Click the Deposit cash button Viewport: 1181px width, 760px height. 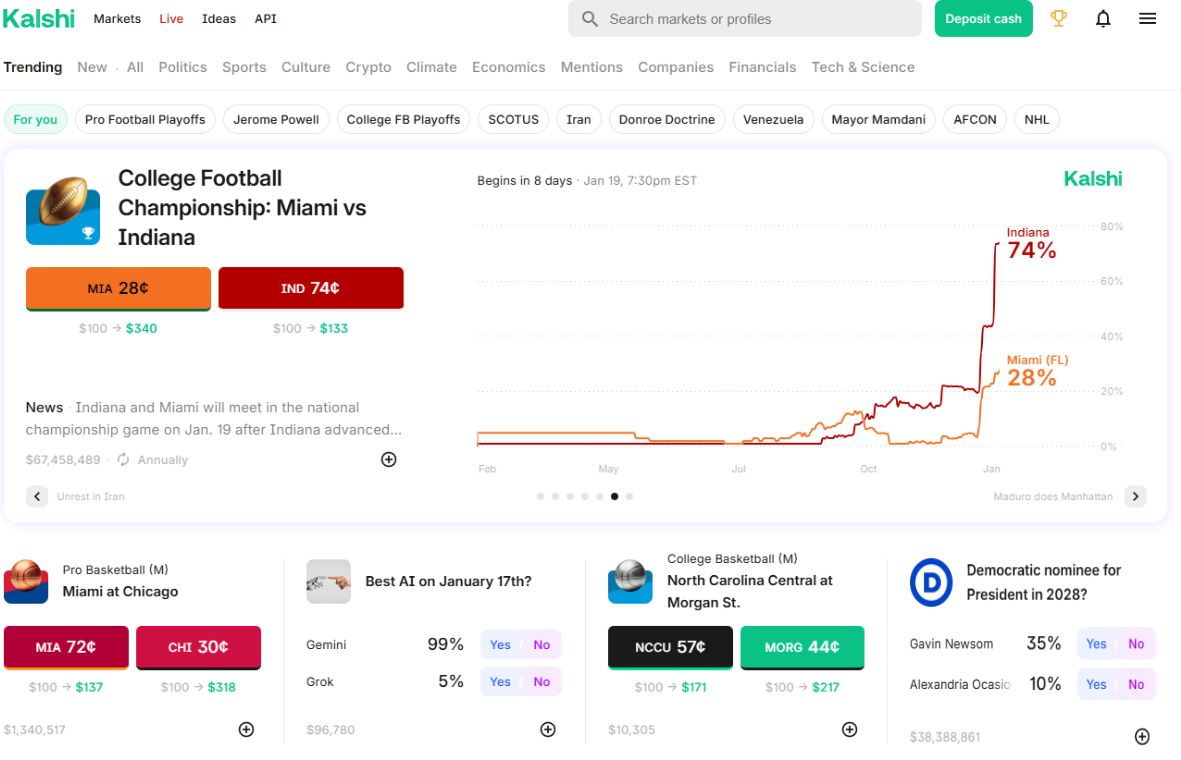pyautogui.click(x=983, y=18)
